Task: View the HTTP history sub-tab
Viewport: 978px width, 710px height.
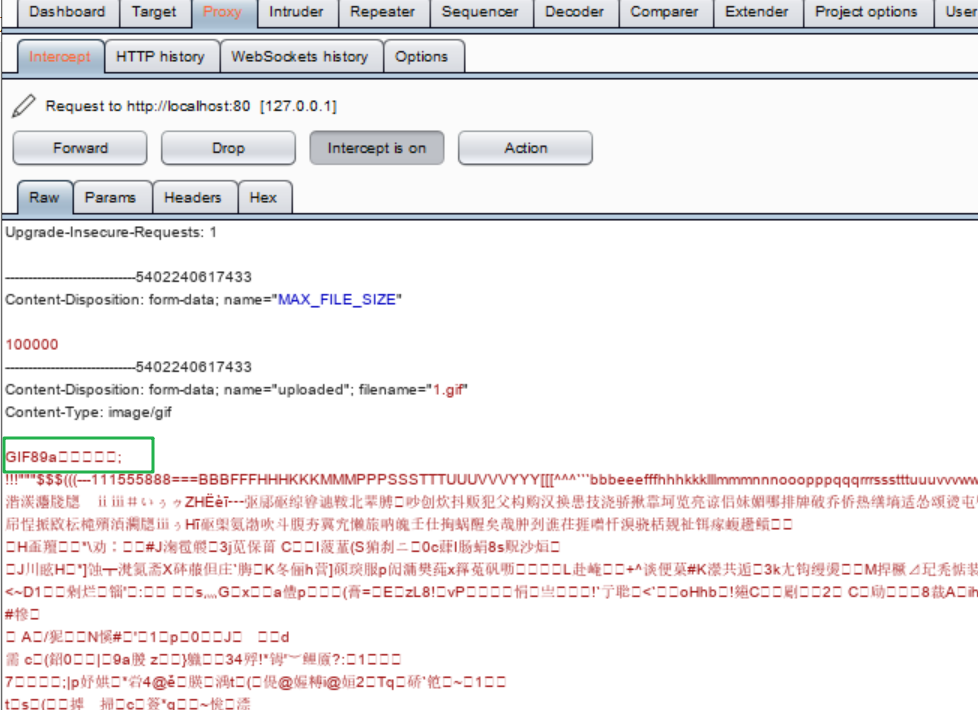Action: coord(160,57)
